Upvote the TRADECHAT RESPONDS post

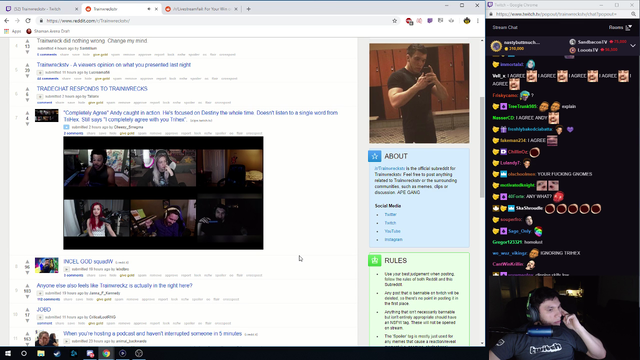(27, 89)
